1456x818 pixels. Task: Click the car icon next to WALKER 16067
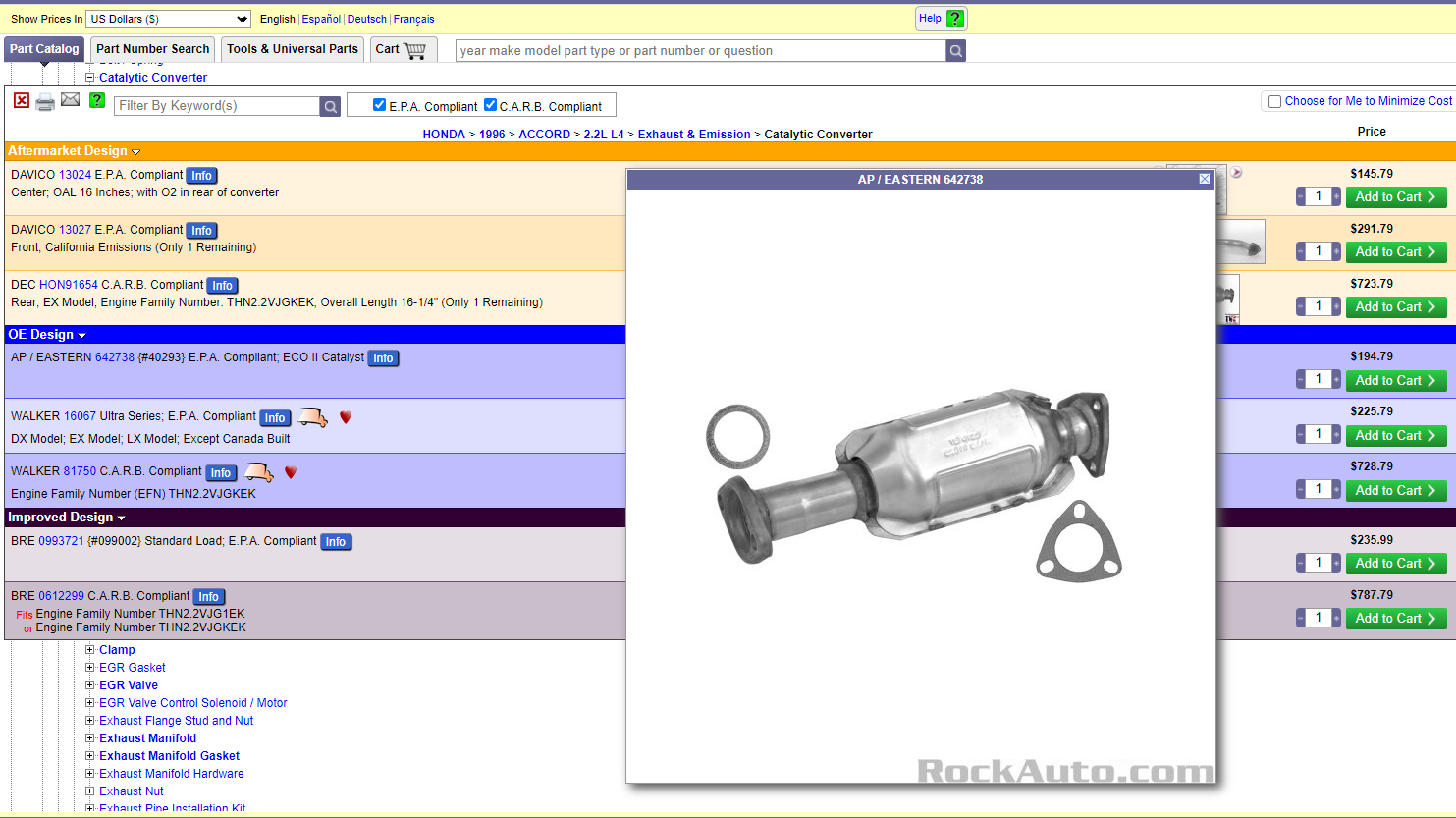pos(313,417)
